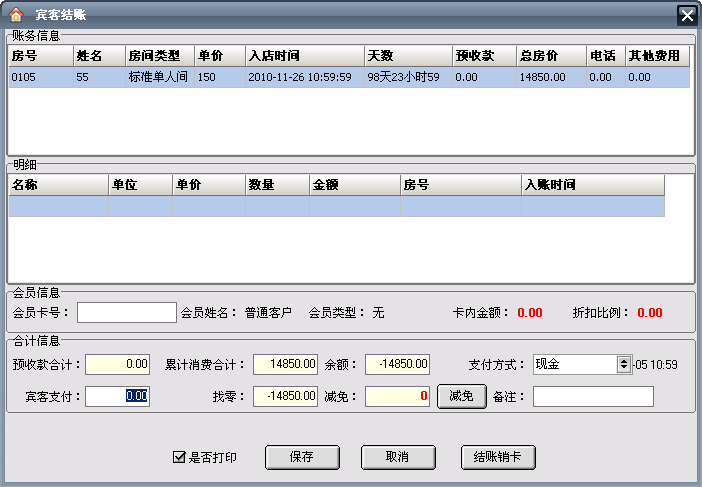Close the 宾客结账 dialog with the X
The image size is (702, 487).
tap(687, 15)
